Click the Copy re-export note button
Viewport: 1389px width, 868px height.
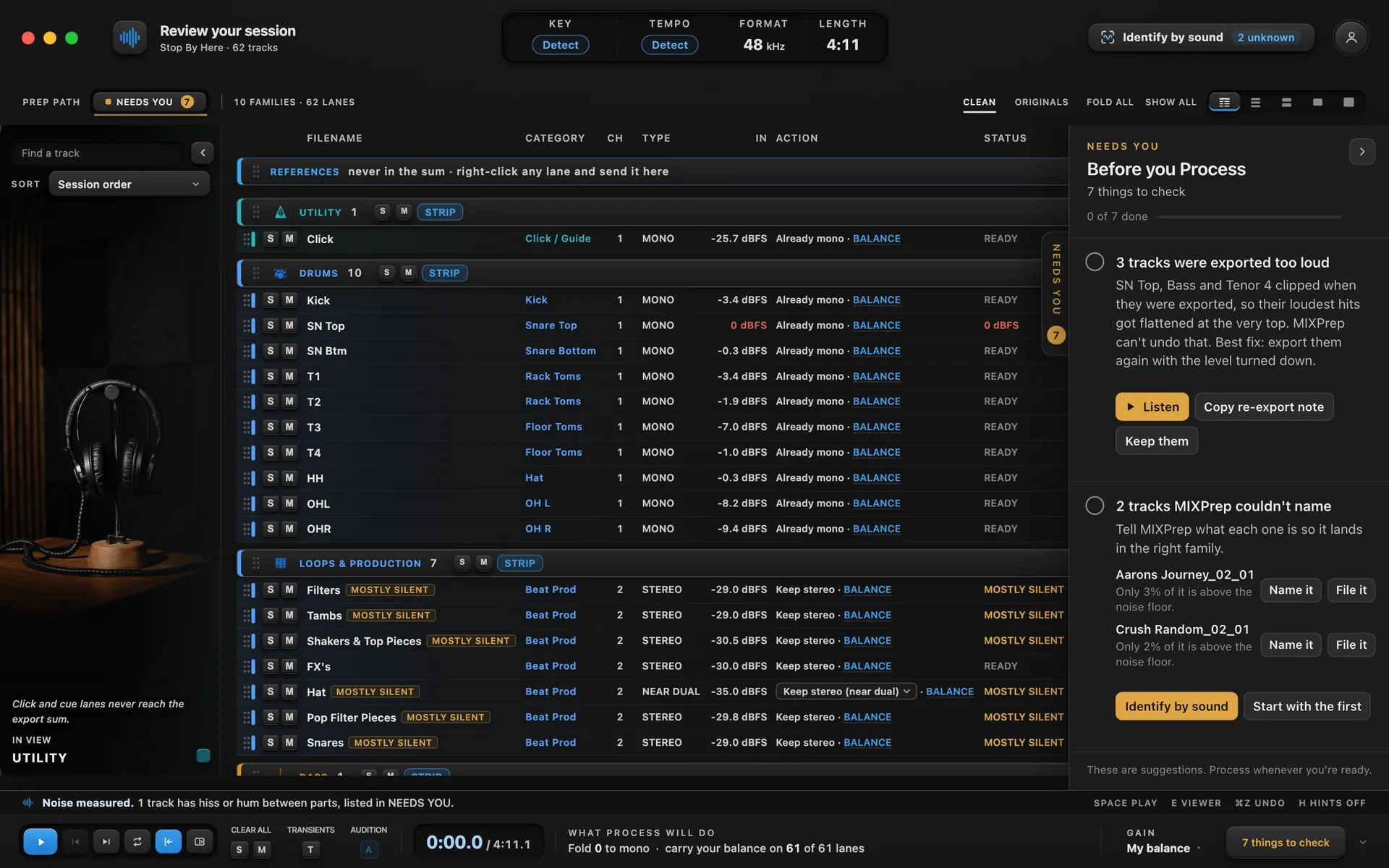(1263, 407)
